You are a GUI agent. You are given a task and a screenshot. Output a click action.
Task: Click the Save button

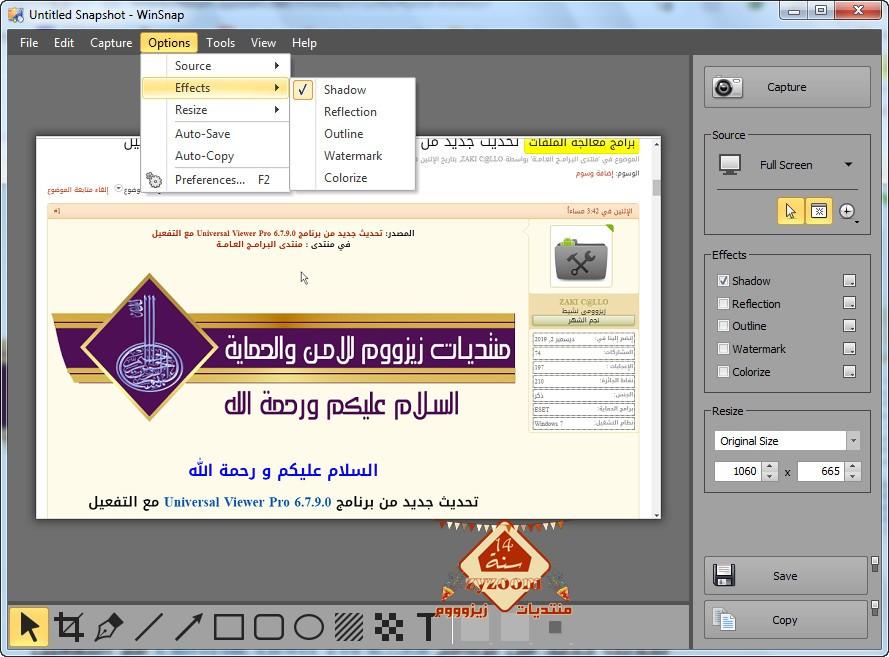coord(786,575)
